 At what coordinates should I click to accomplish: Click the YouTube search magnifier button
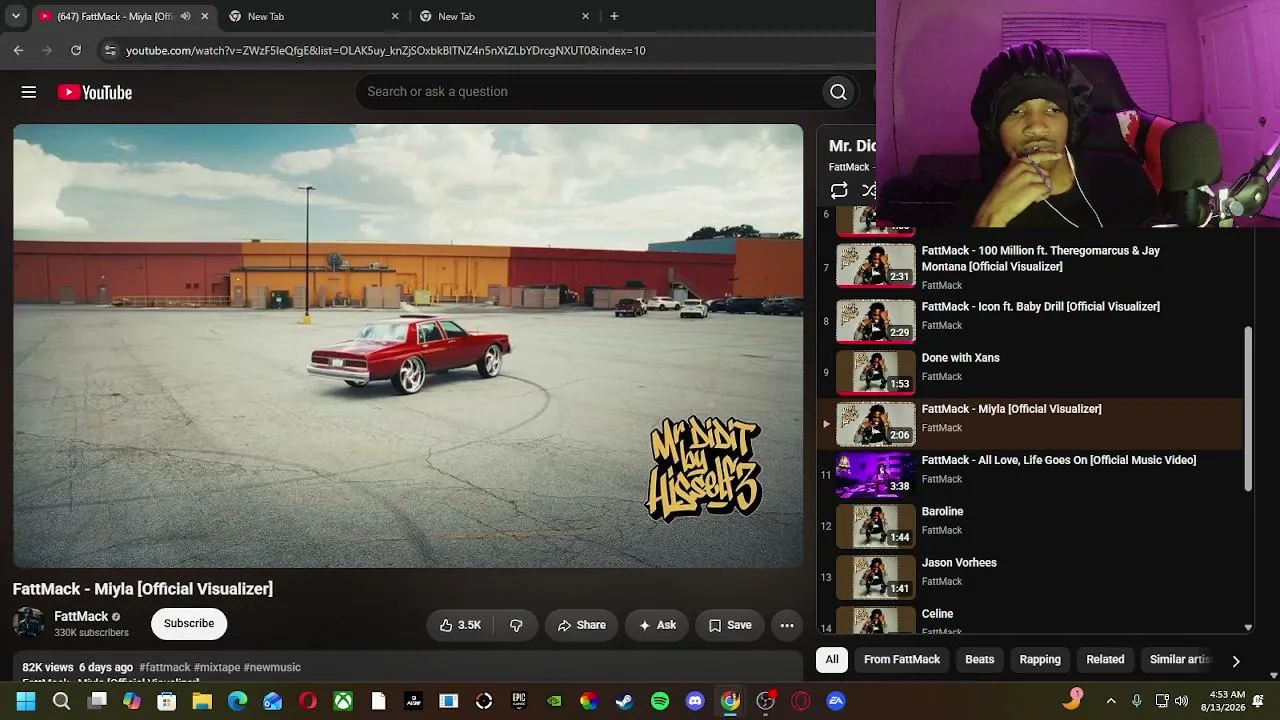pyautogui.click(x=838, y=92)
